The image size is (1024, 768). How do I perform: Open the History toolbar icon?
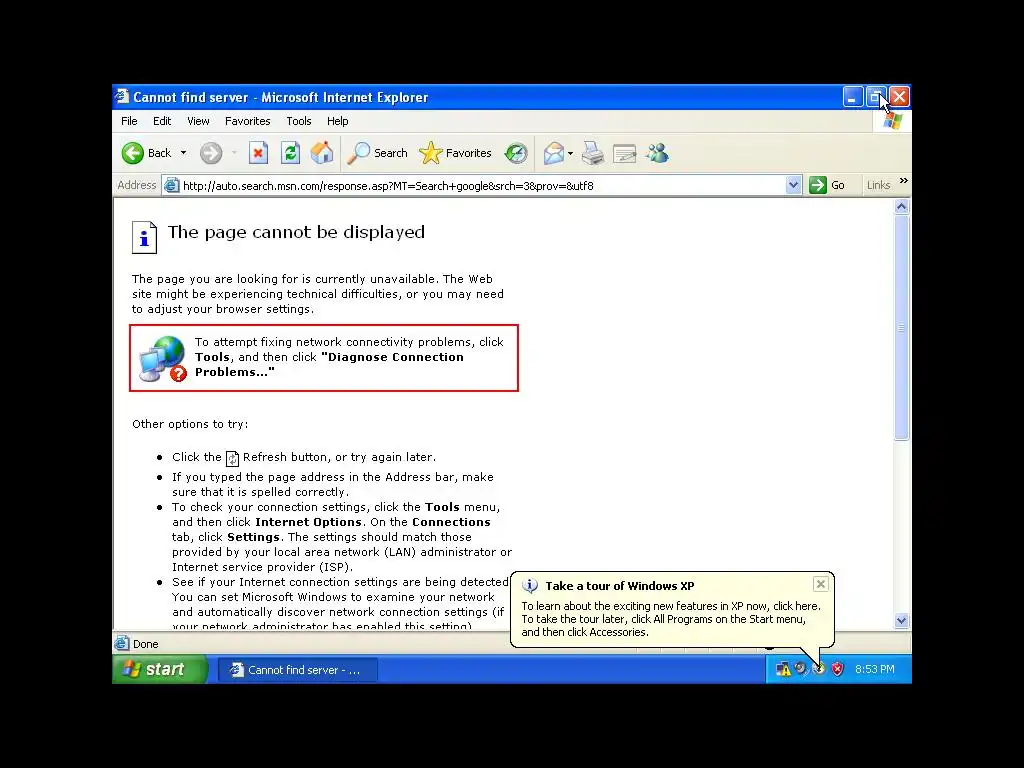pos(516,153)
